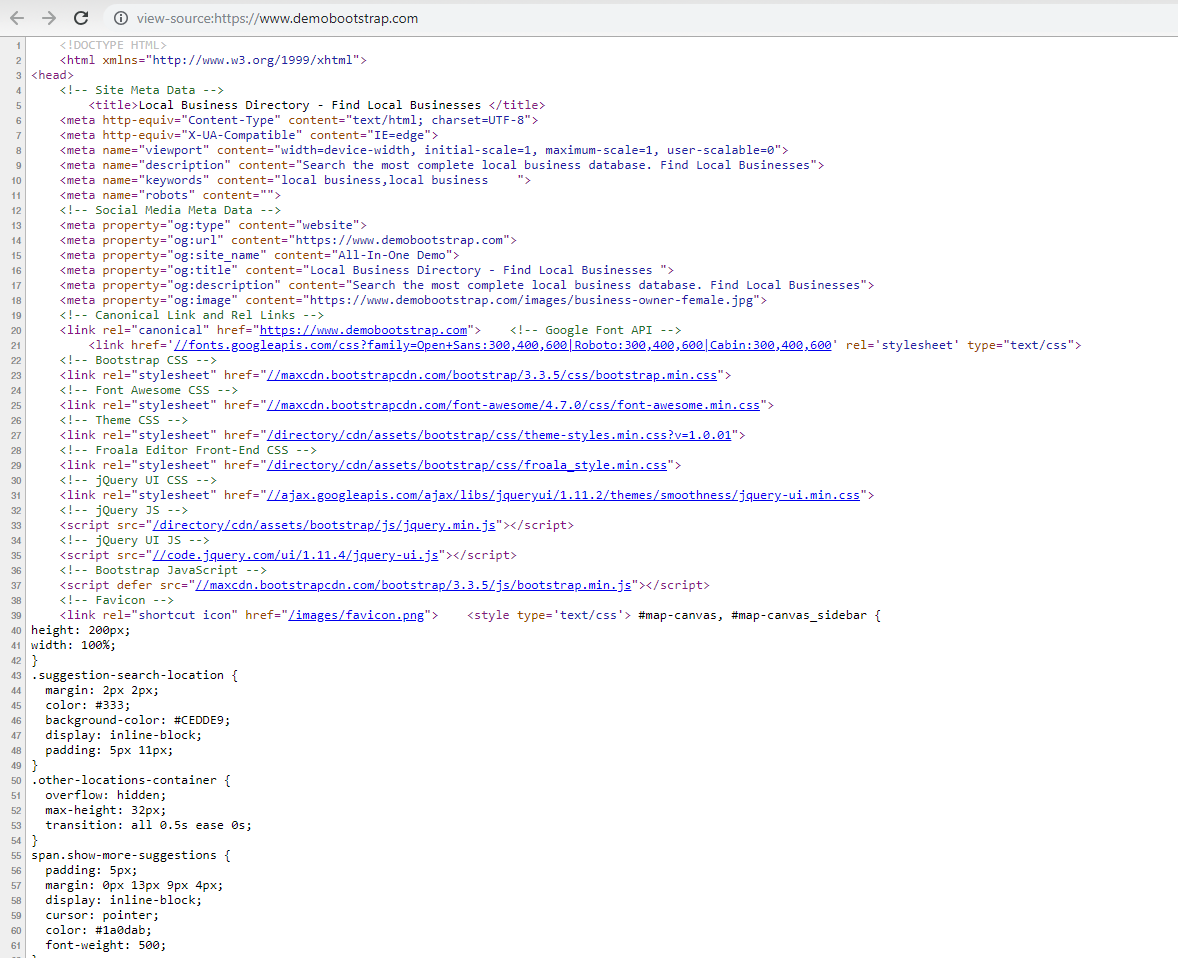Click the viewport meta content 'width=device-width' text
Screen dimensions: 1178x958
click(x=346, y=150)
